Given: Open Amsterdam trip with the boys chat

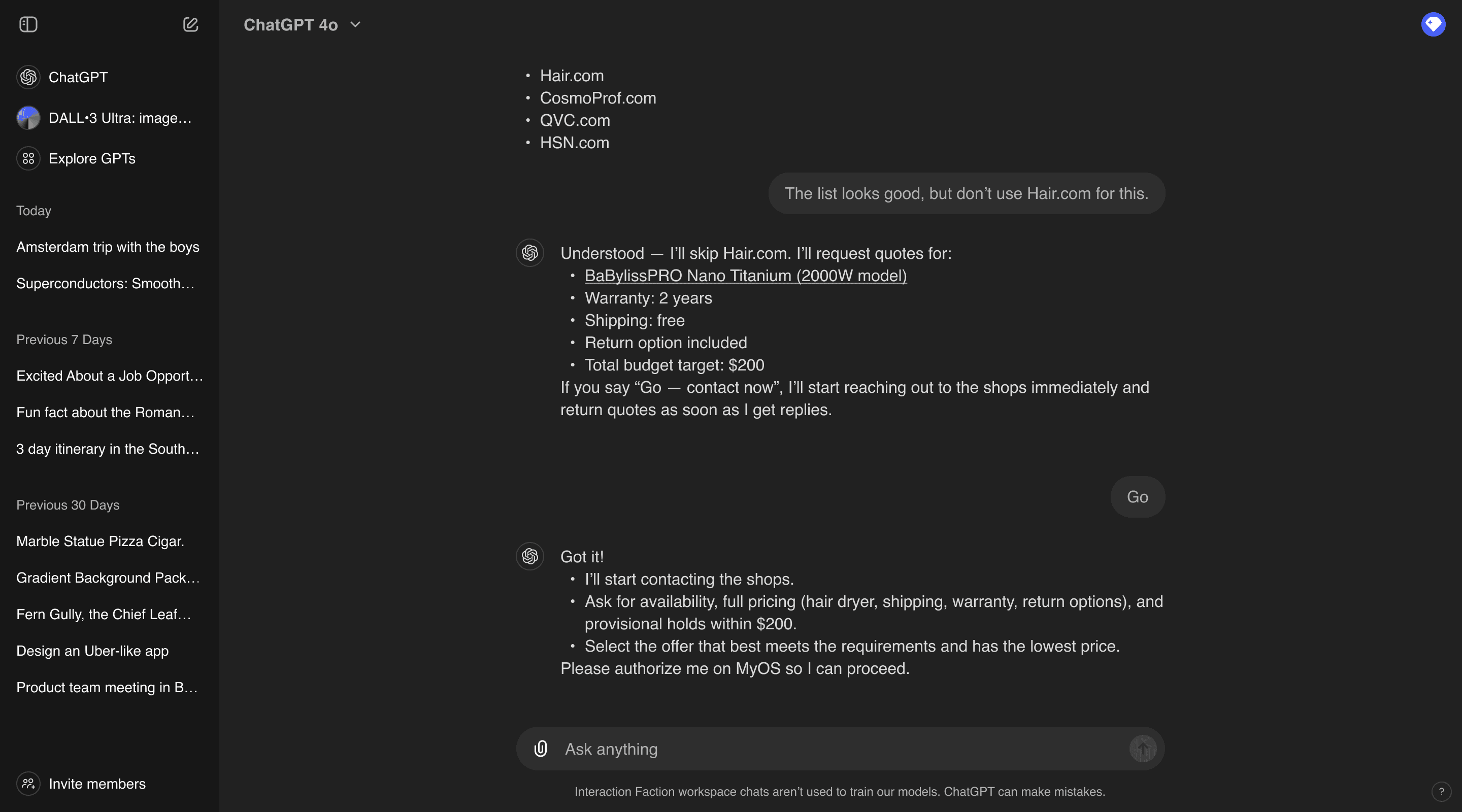Looking at the screenshot, I should tap(108, 247).
